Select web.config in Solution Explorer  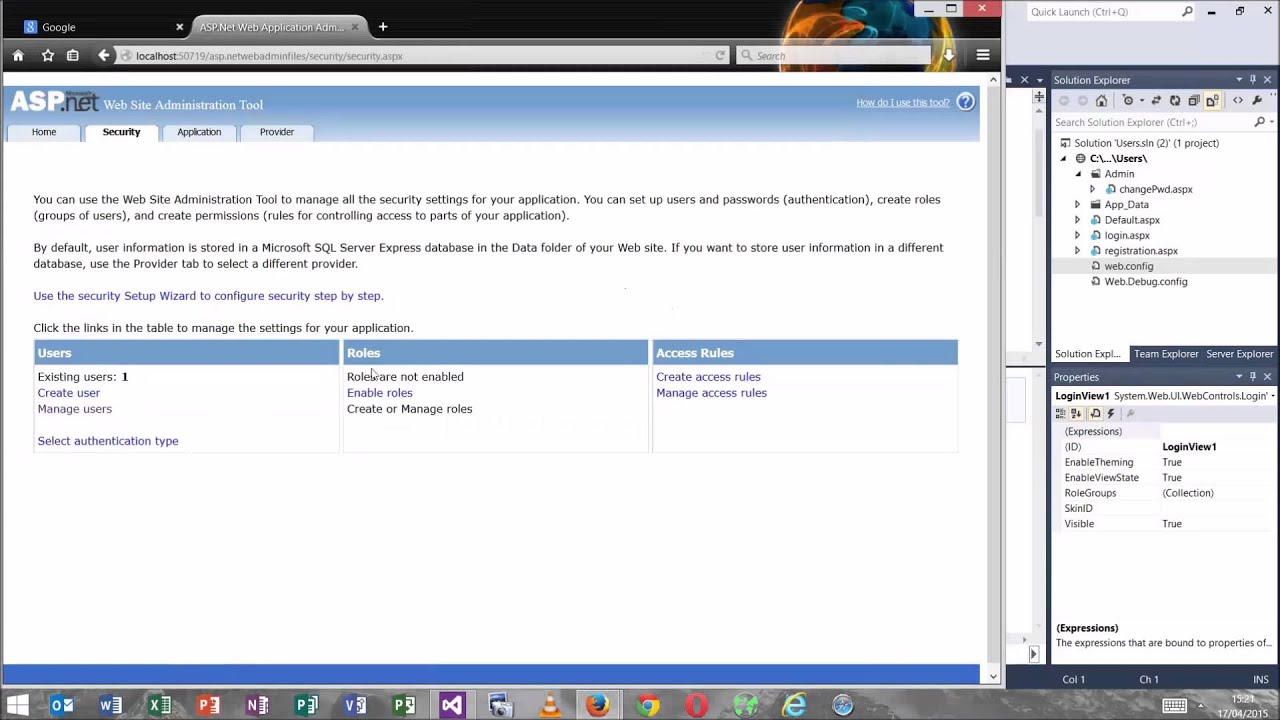(x=1128, y=266)
